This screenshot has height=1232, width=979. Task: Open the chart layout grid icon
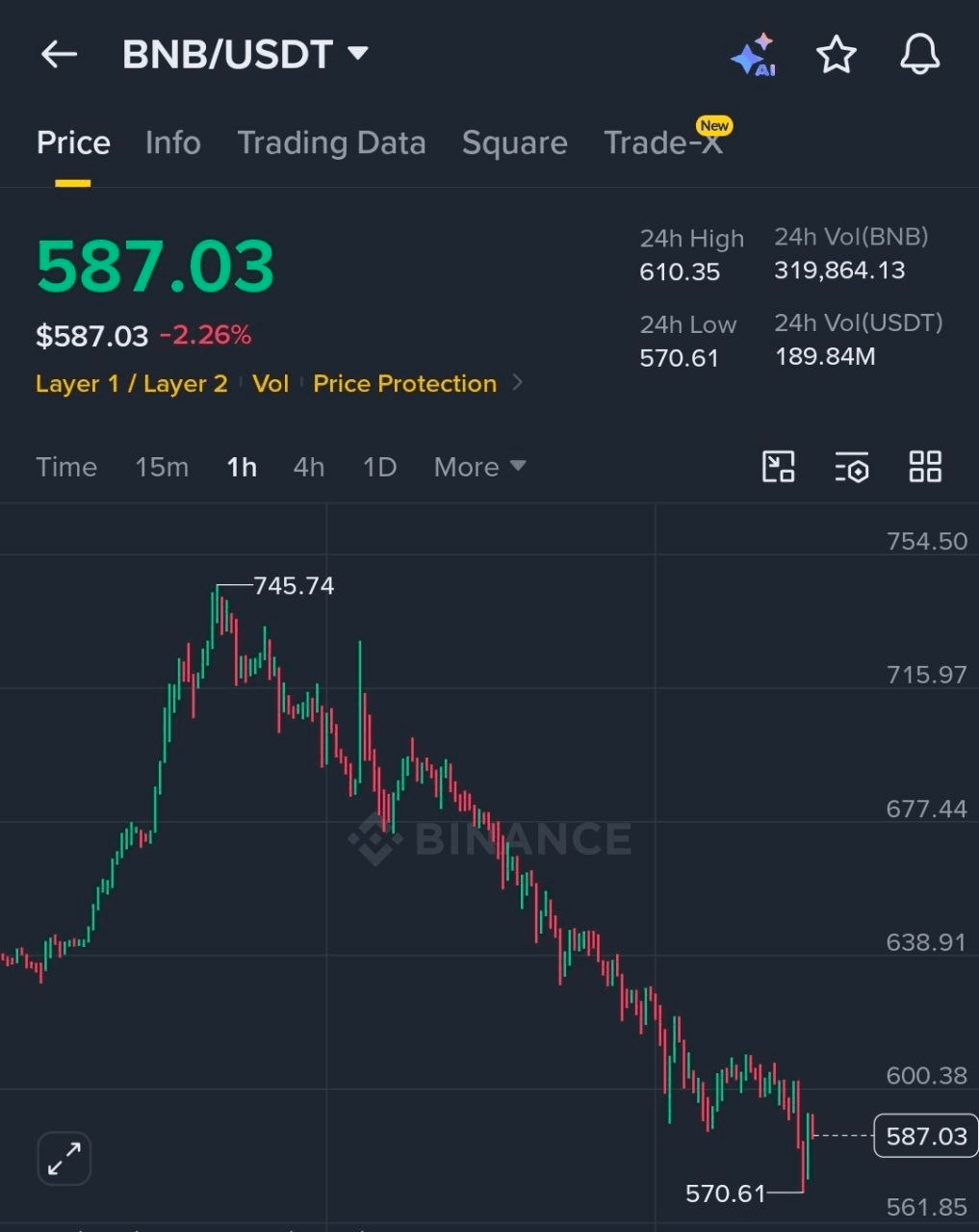coord(925,467)
